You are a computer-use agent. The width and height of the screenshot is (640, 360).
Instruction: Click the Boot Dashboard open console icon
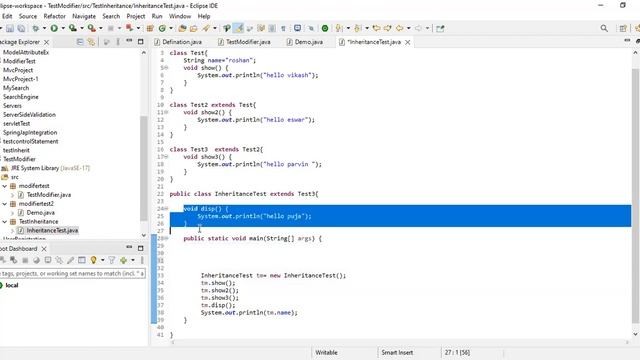[48, 260]
